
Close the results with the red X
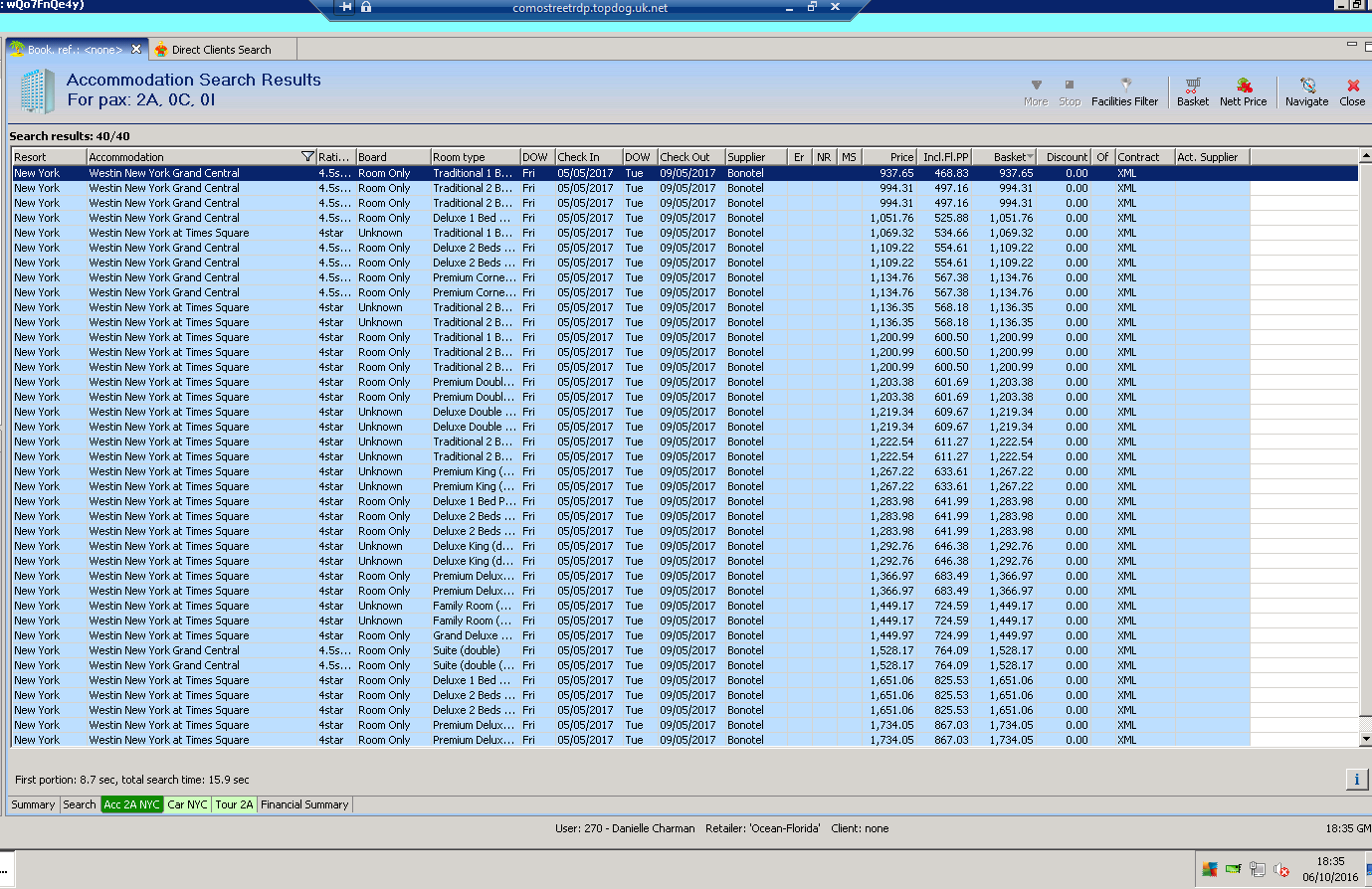click(1352, 92)
